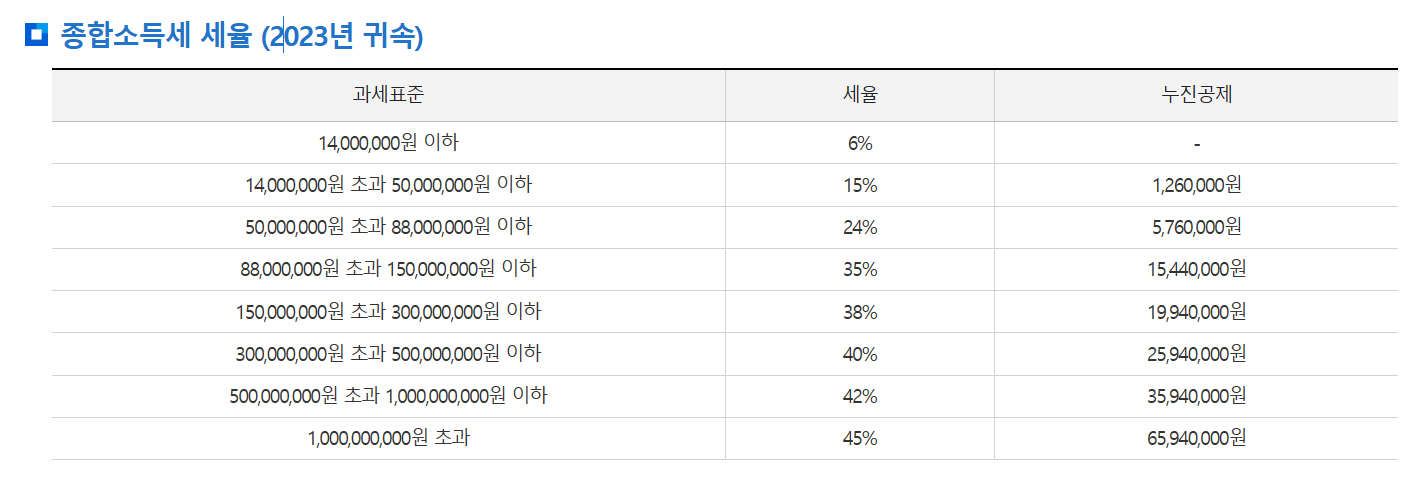1405x478 pixels.
Task: Click the blue square icon beside the heading
Action: coord(35,36)
